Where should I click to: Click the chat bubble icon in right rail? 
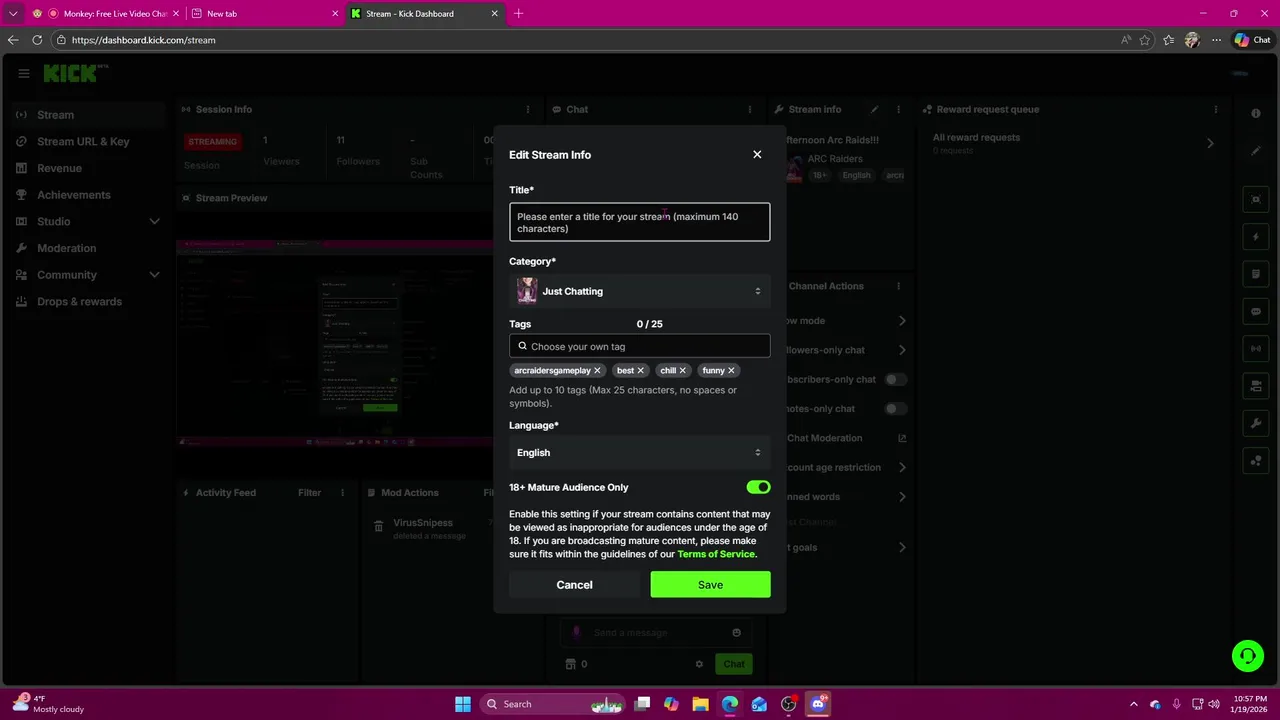pyautogui.click(x=1256, y=311)
